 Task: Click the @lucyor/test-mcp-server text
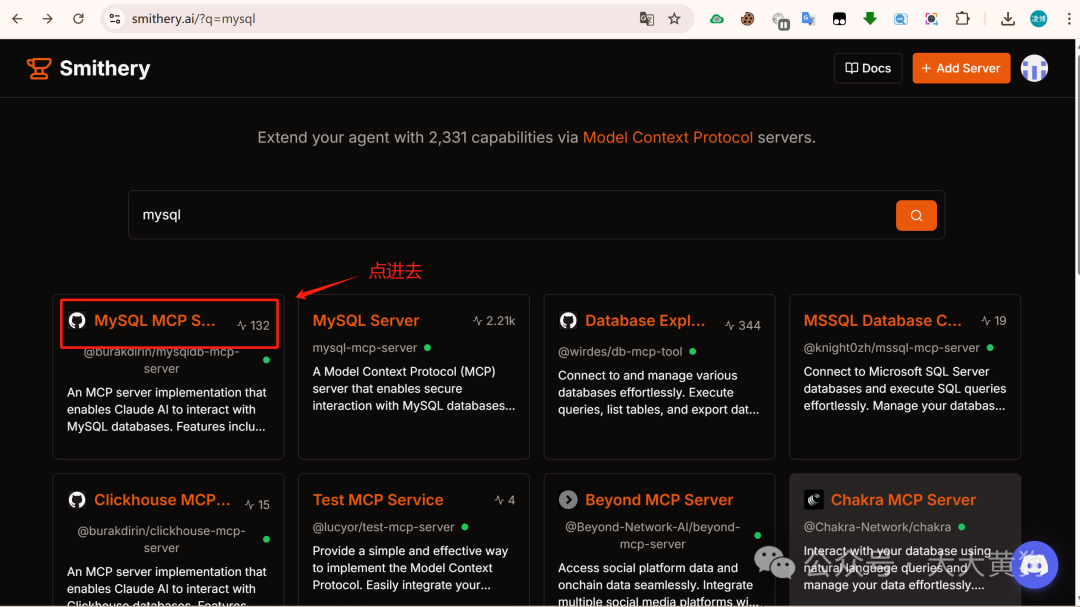tap(384, 527)
